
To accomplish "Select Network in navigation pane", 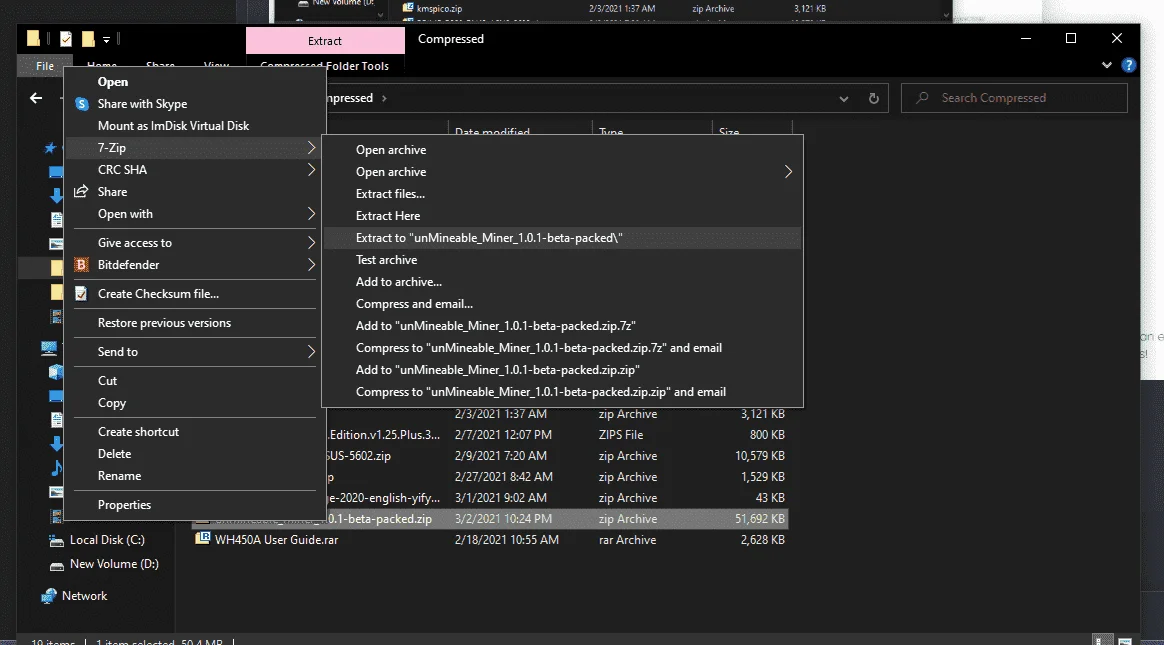I will point(85,596).
